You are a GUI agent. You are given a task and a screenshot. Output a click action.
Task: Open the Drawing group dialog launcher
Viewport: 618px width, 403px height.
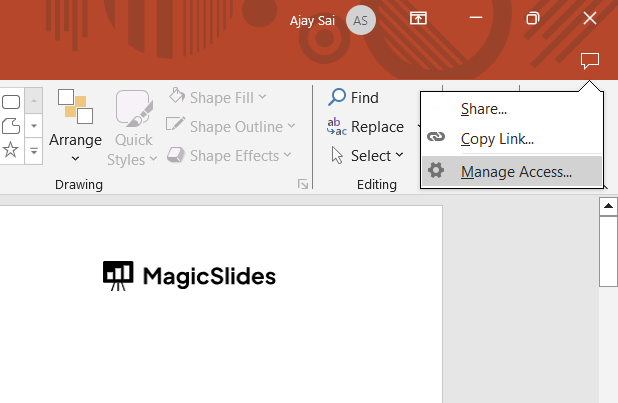302,185
